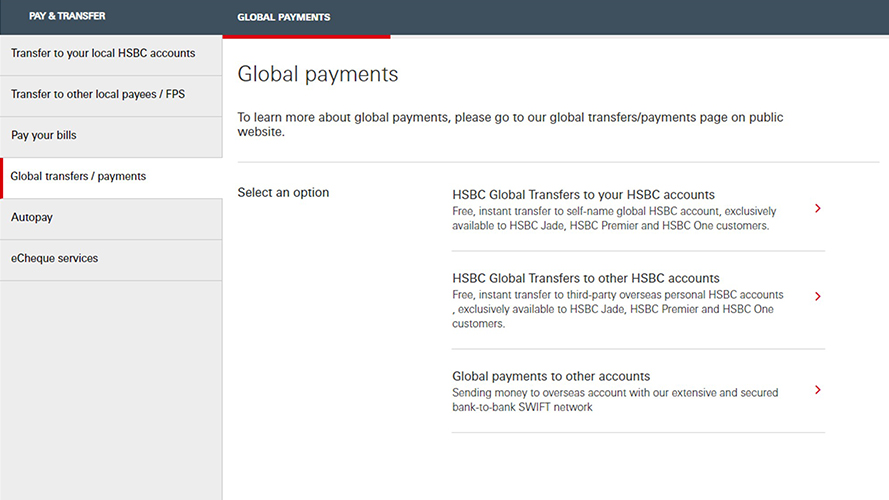The height and width of the screenshot is (500, 889).
Task: Click the Global Payments tab header
Action: (283, 18)
